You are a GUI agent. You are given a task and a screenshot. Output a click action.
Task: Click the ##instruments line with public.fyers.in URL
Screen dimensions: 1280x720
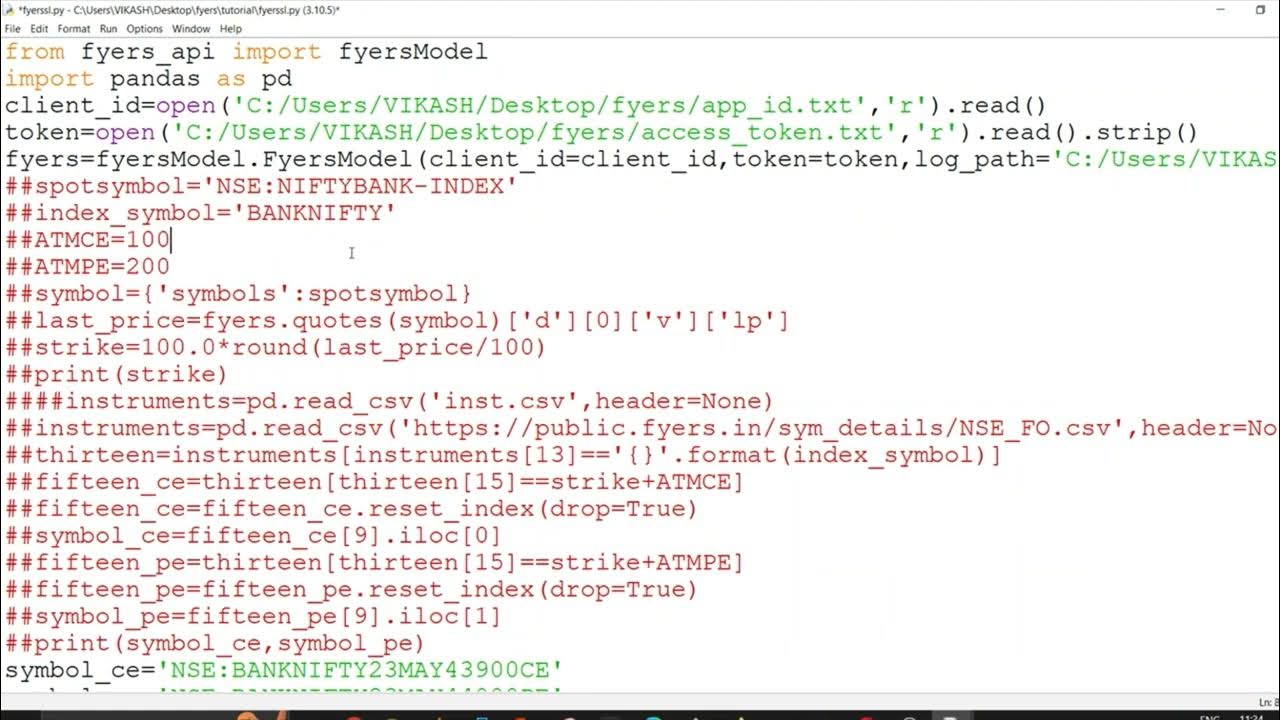pos(640,429)
